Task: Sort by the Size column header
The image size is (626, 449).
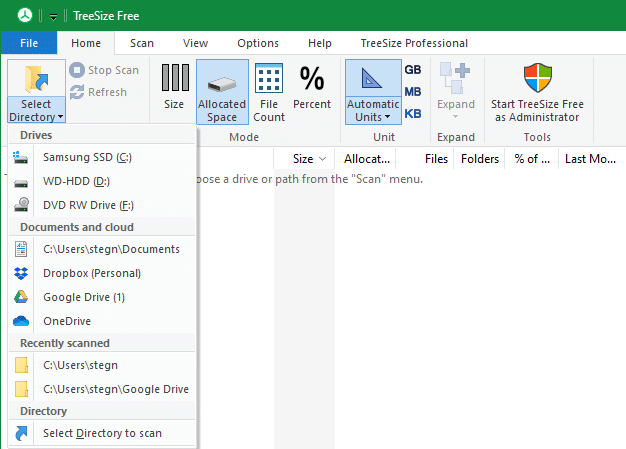Action: tap(304, 158)
